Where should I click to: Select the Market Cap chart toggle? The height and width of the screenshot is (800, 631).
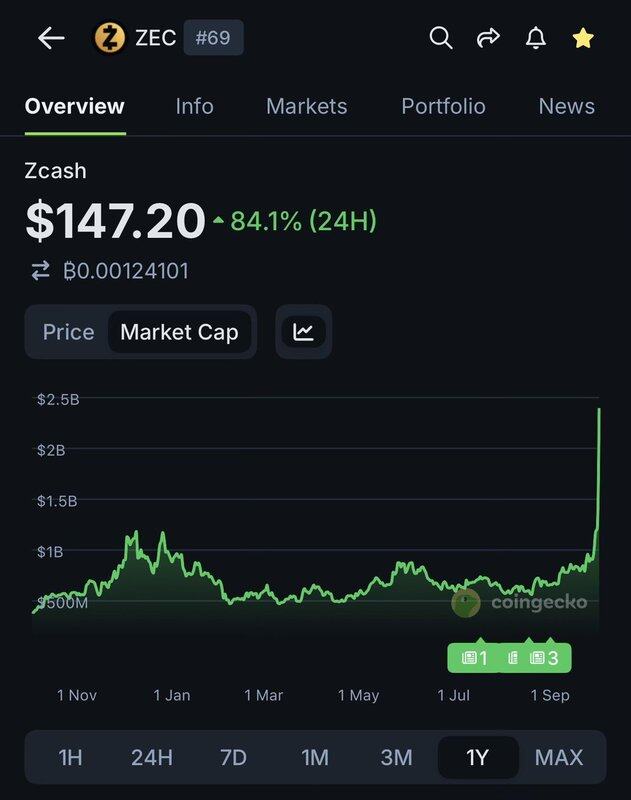179,332
